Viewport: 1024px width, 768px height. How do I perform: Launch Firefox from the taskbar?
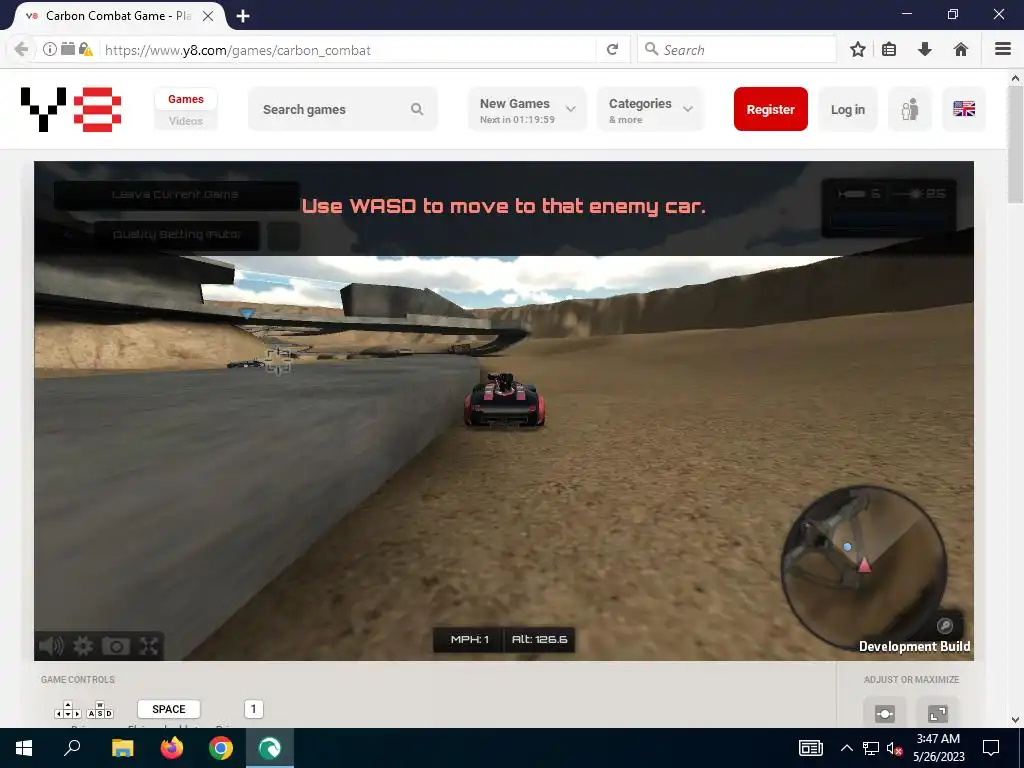tap(172, 748)
